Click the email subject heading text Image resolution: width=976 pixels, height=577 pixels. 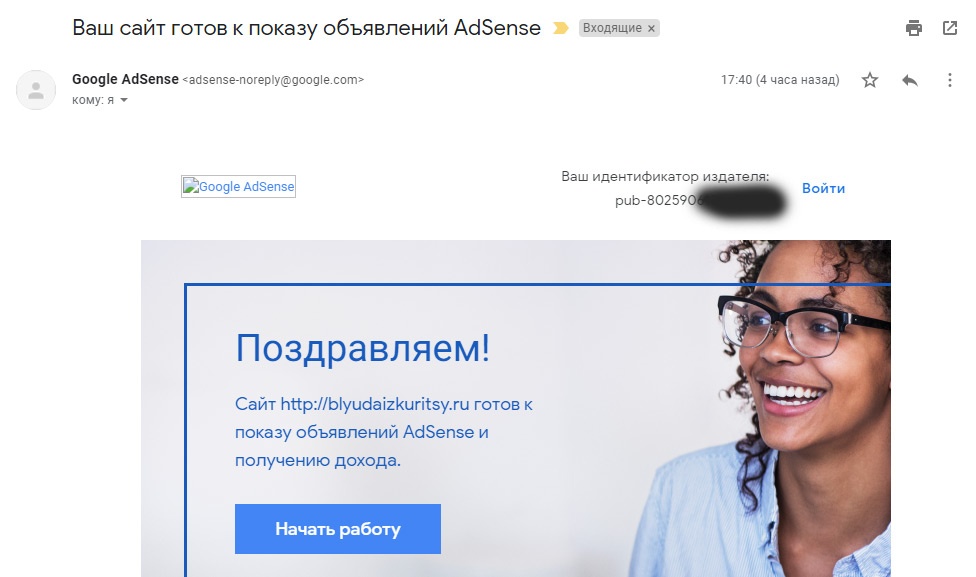pos(306,28)
